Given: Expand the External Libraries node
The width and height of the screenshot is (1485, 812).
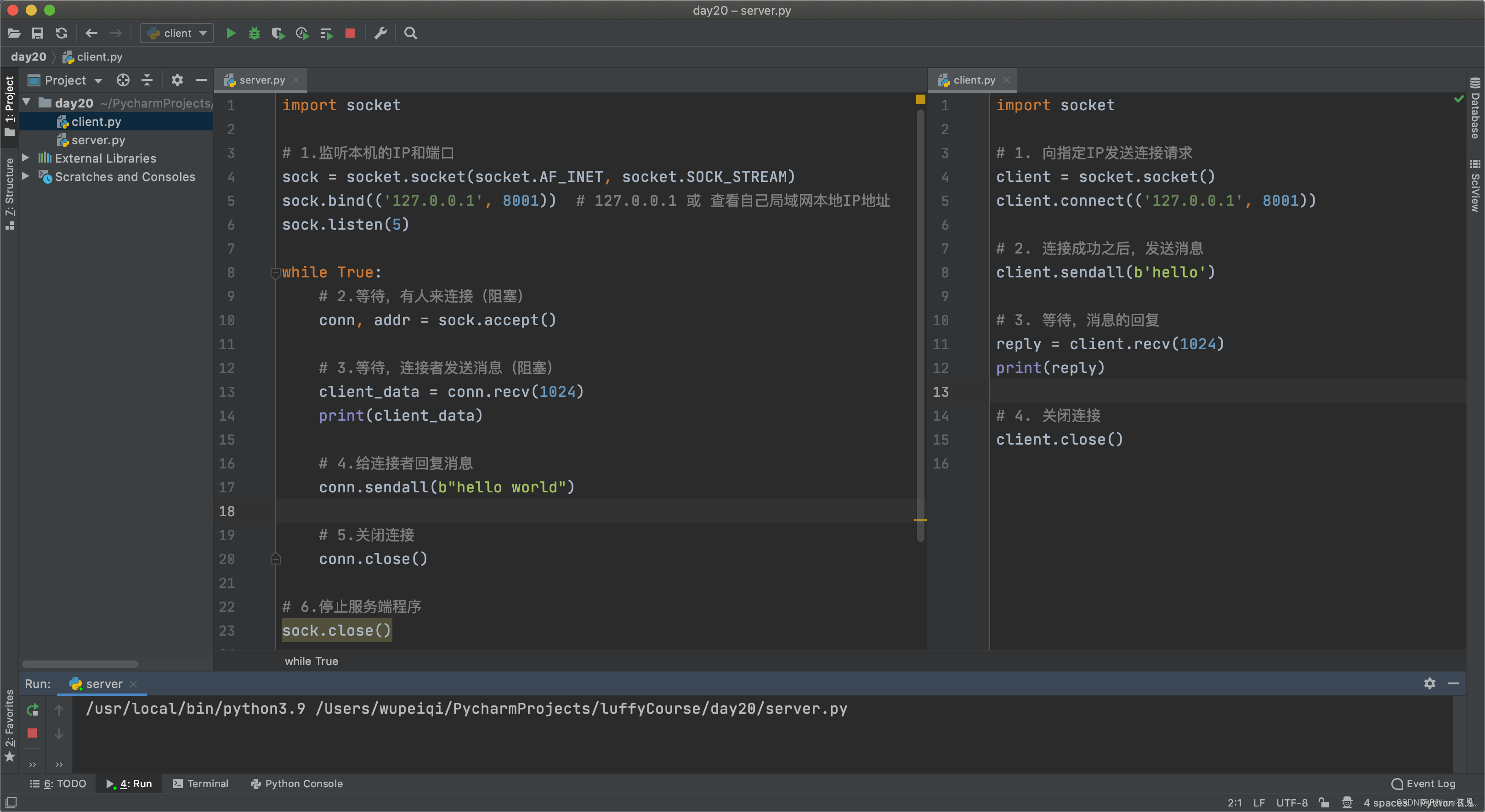Looking at the screenshot, I should click(25, 158).
